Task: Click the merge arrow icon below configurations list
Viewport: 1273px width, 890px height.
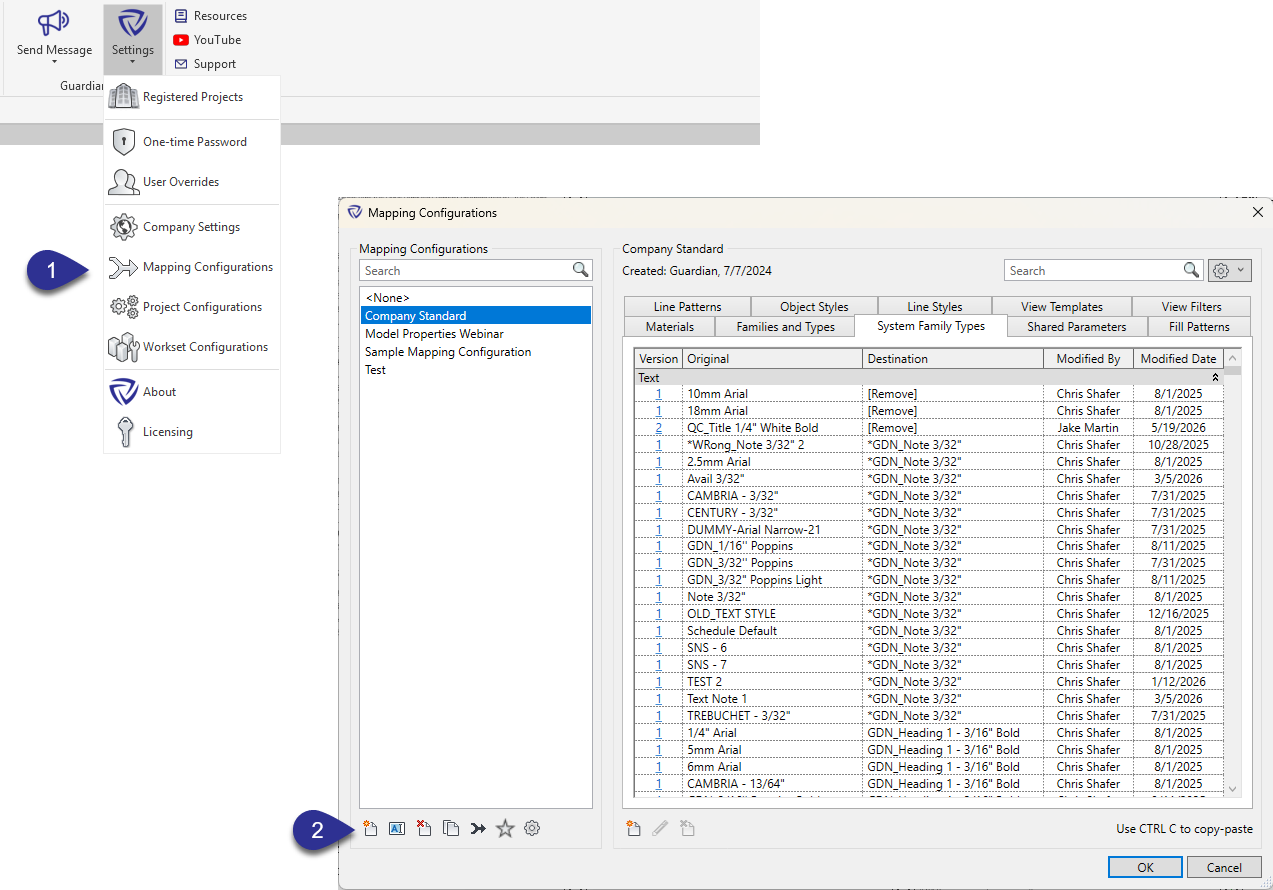Action: pos(478,828)
